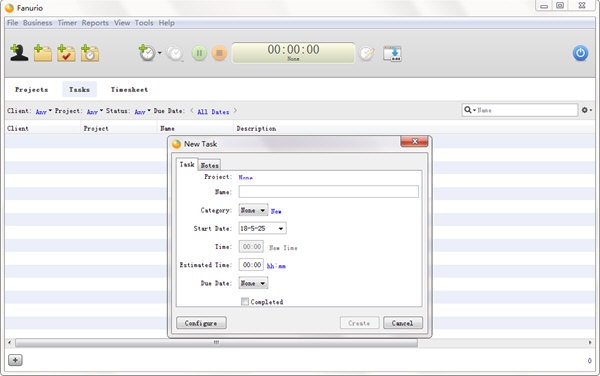Image resolution: width=600 pixels, height=376 pixels.
Task: Click the horizontal scrollbar thumb
Action: (216, 342)
